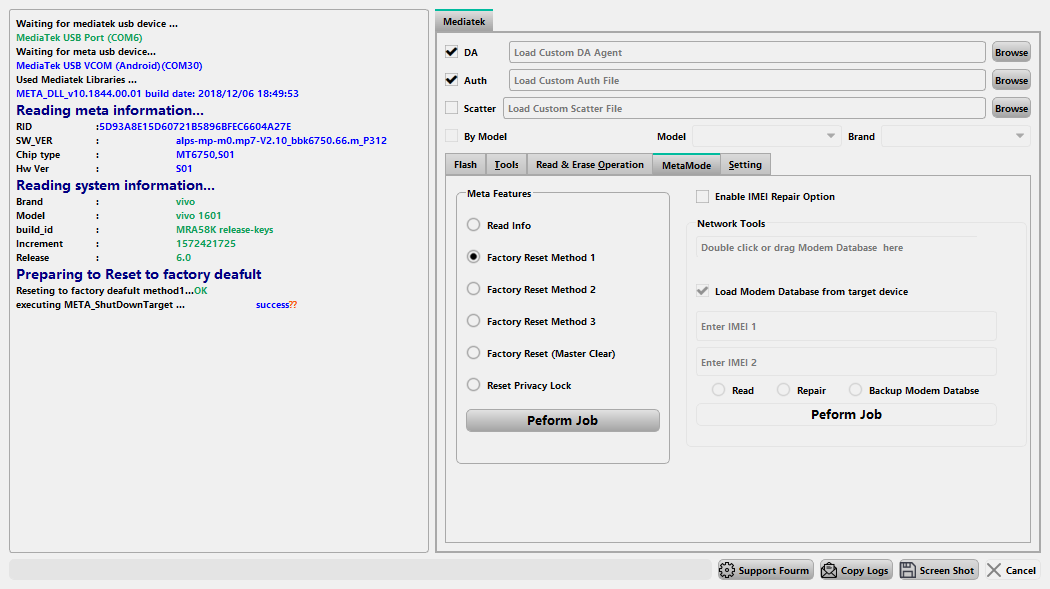Select Reset Privacy Lock option
1050x589 pixels.
tap(473, 385)
